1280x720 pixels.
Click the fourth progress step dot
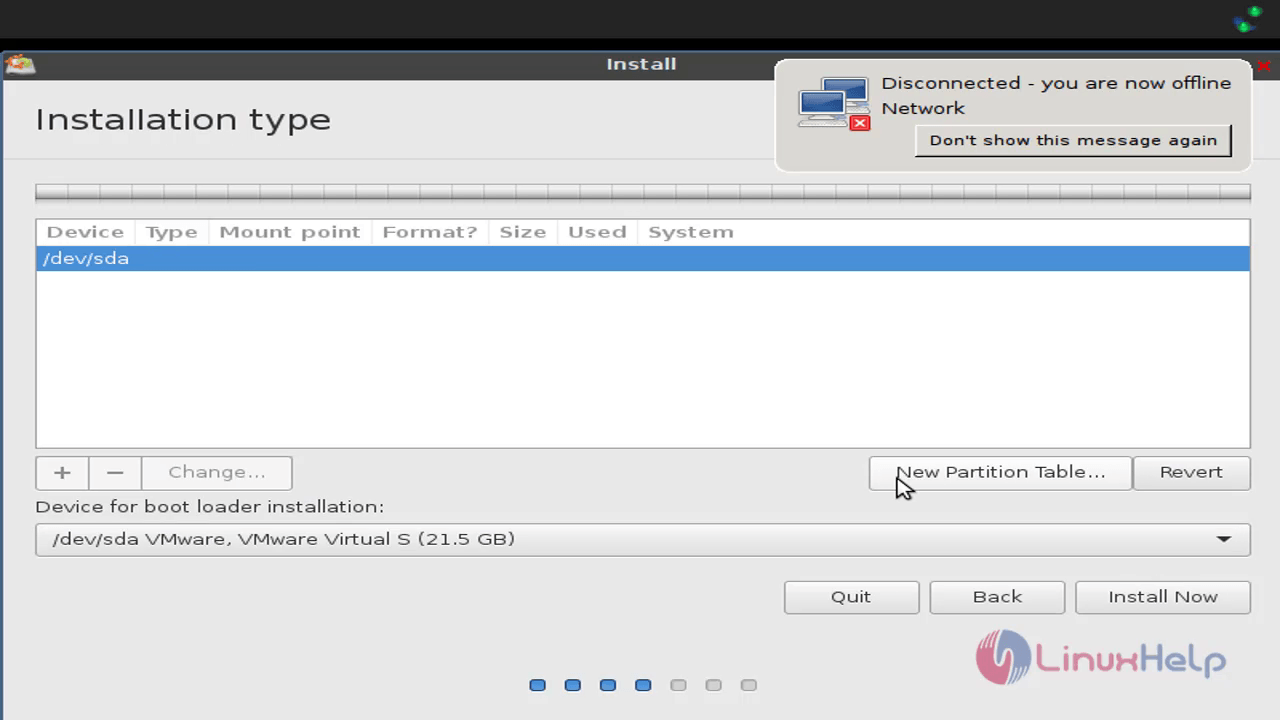pyautogui.click(x=643, y=685)
